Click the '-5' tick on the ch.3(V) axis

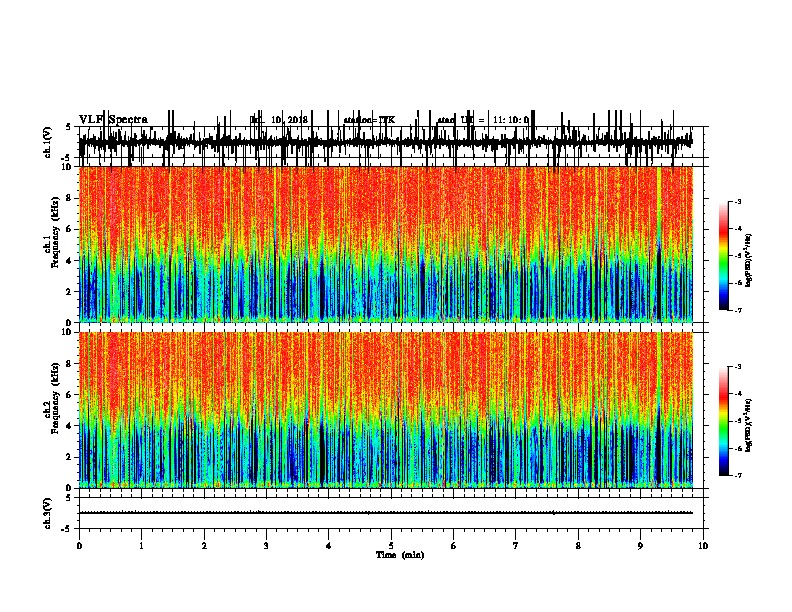[67, 529]
